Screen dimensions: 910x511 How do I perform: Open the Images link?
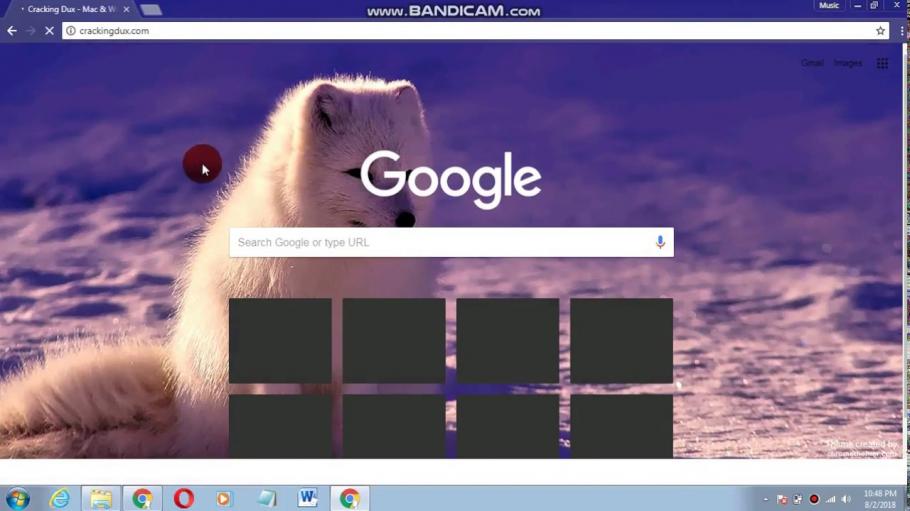click(848, 63)
